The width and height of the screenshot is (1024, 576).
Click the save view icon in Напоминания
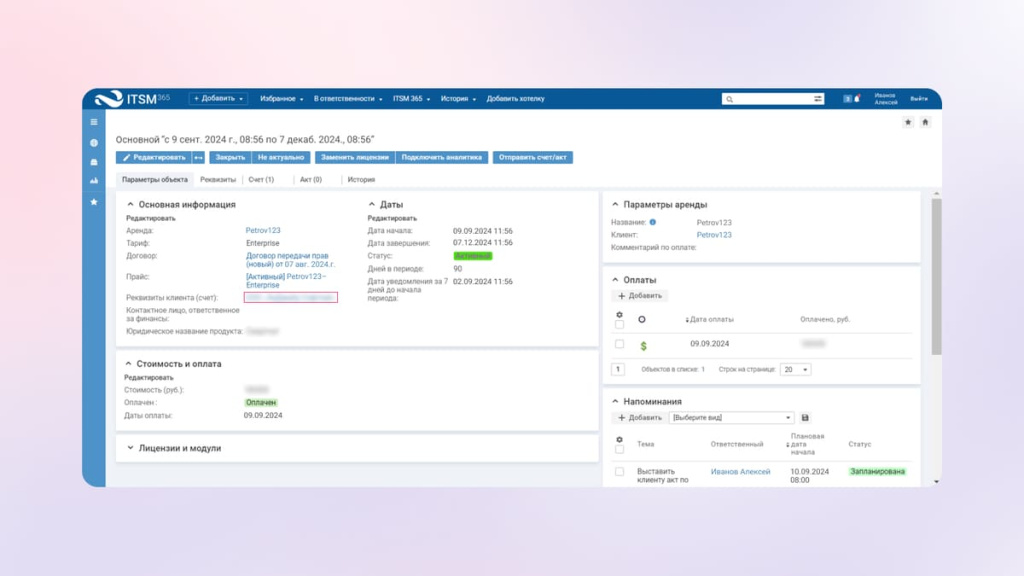click(x=806, y=417)
